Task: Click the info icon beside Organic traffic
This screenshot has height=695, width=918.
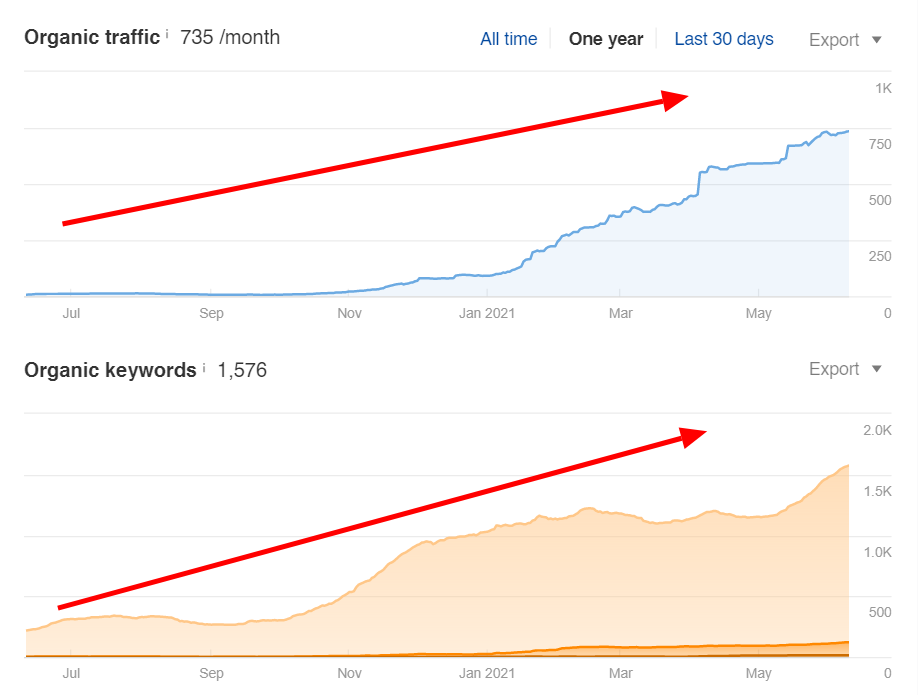Action: pyautogui.click(x=167, y=34)
